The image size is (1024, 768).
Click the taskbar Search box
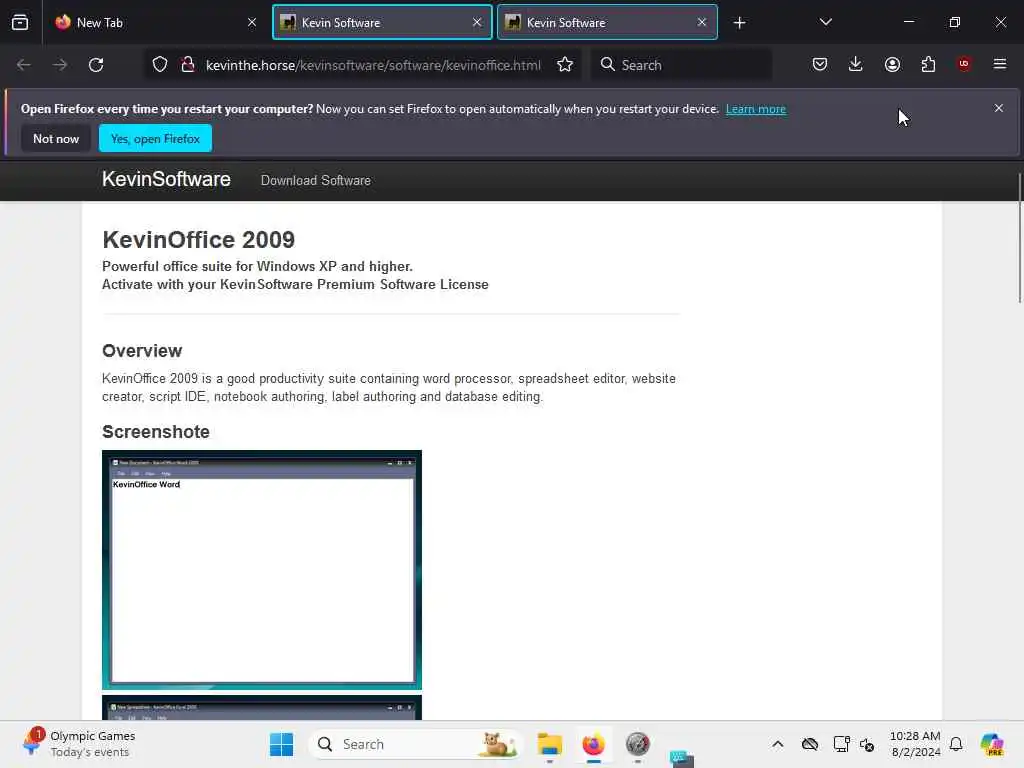pos(415,744)
